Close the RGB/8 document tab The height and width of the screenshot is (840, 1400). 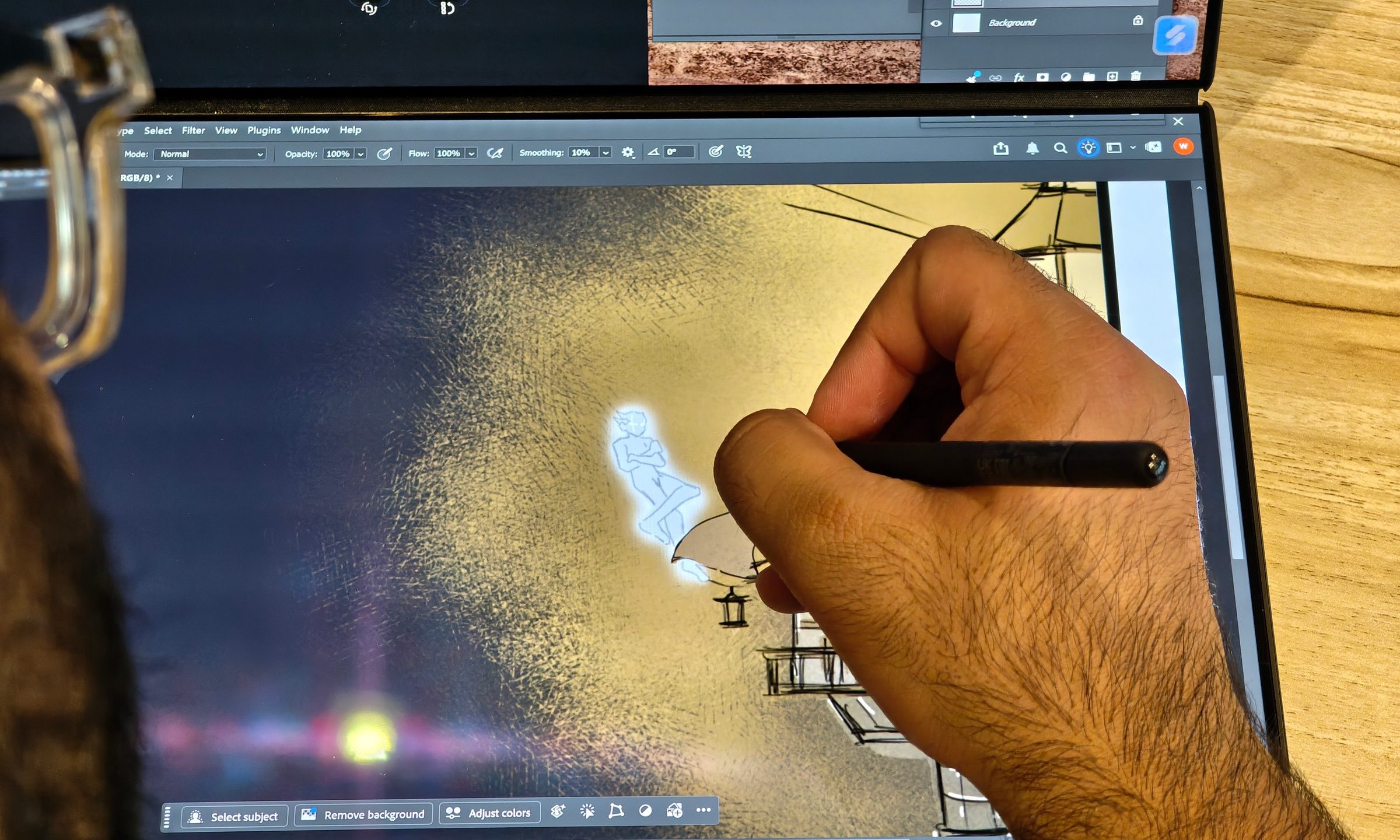pyautogui.click(x=170, y=178)
